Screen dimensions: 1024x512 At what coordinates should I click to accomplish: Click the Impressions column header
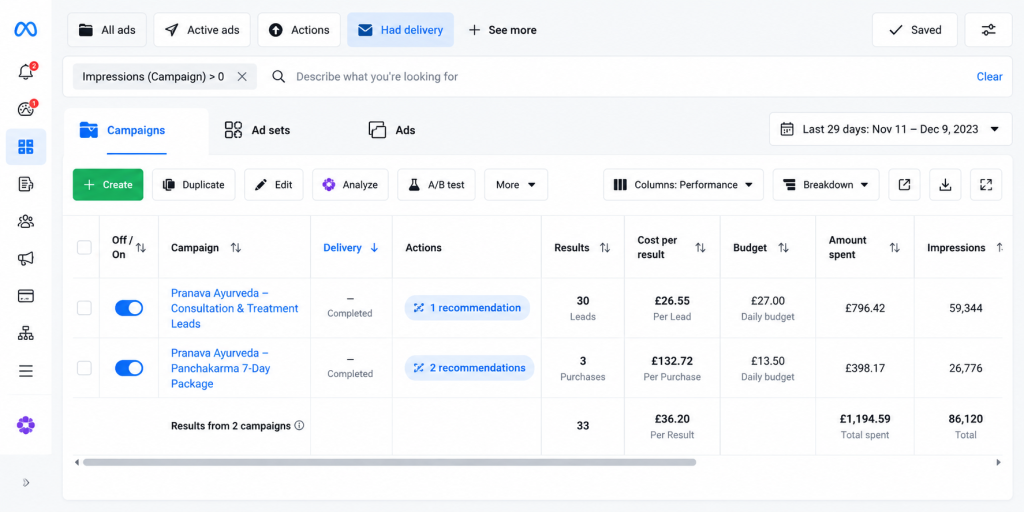coord(956,248)
